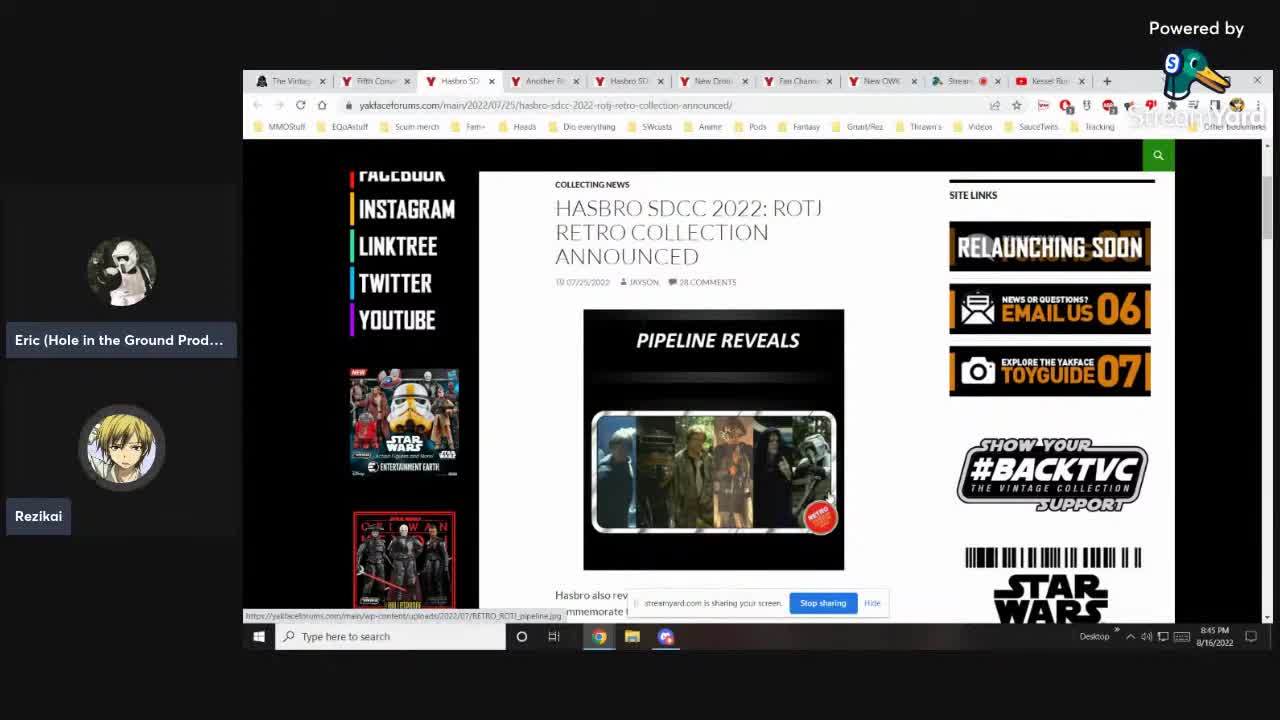Open the Anime bookmark folder
The image size is (1280, 720).
point(703,127)
